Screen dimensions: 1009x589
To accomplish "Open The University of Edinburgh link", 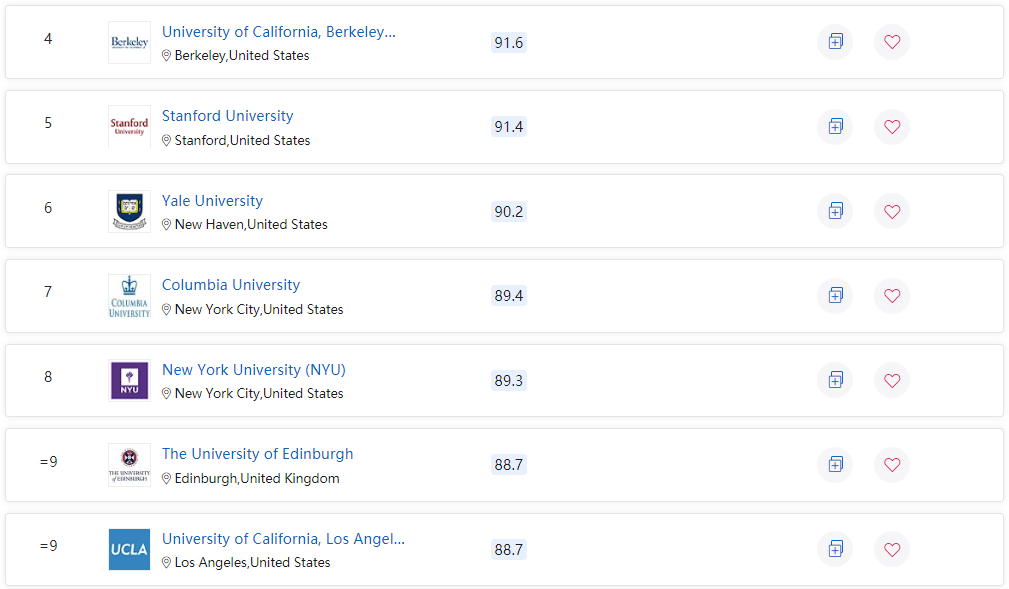I will pyautogui.click(x=257, y=454).
